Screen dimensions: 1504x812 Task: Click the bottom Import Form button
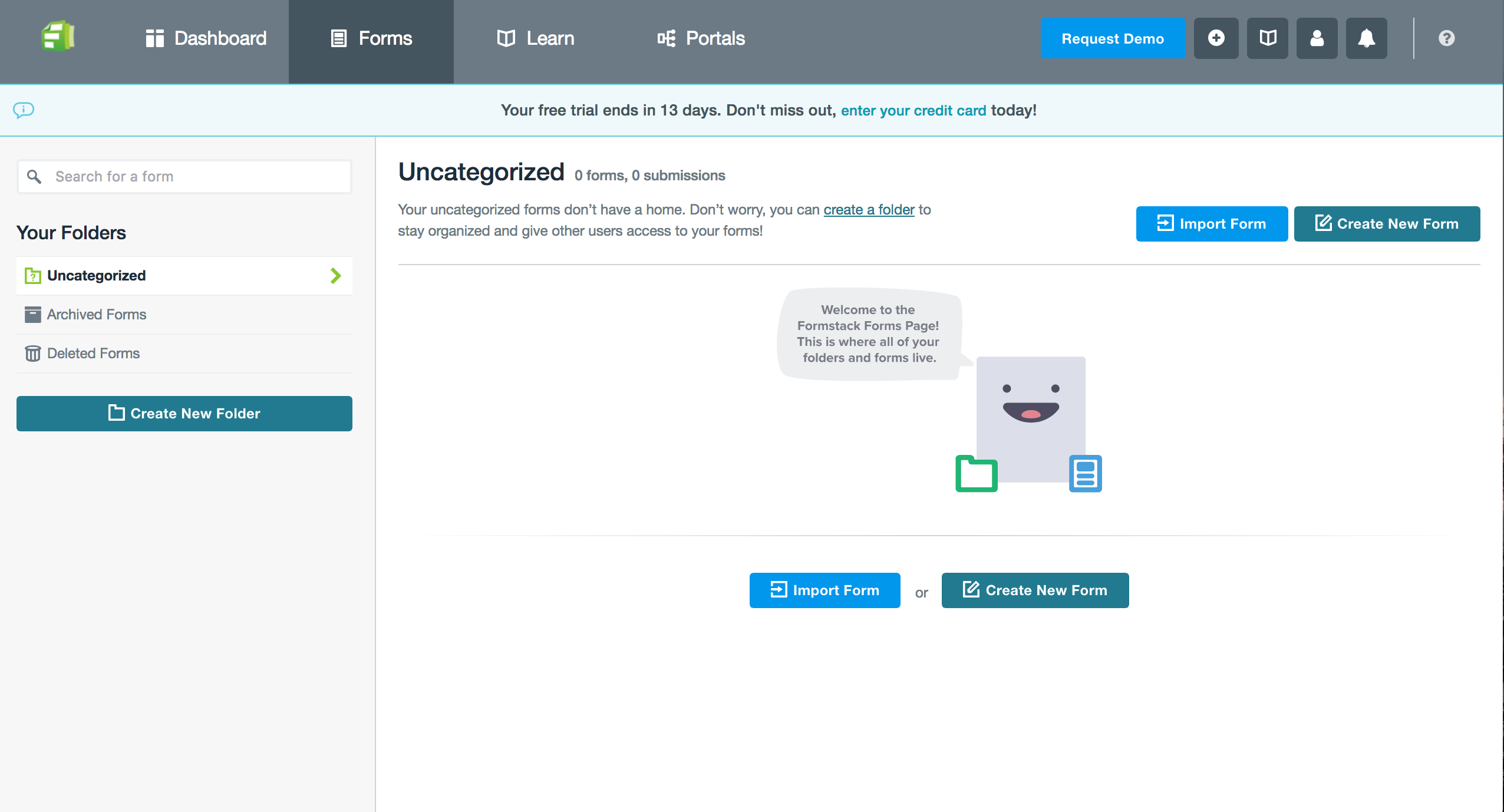click(x=824, y=590)
